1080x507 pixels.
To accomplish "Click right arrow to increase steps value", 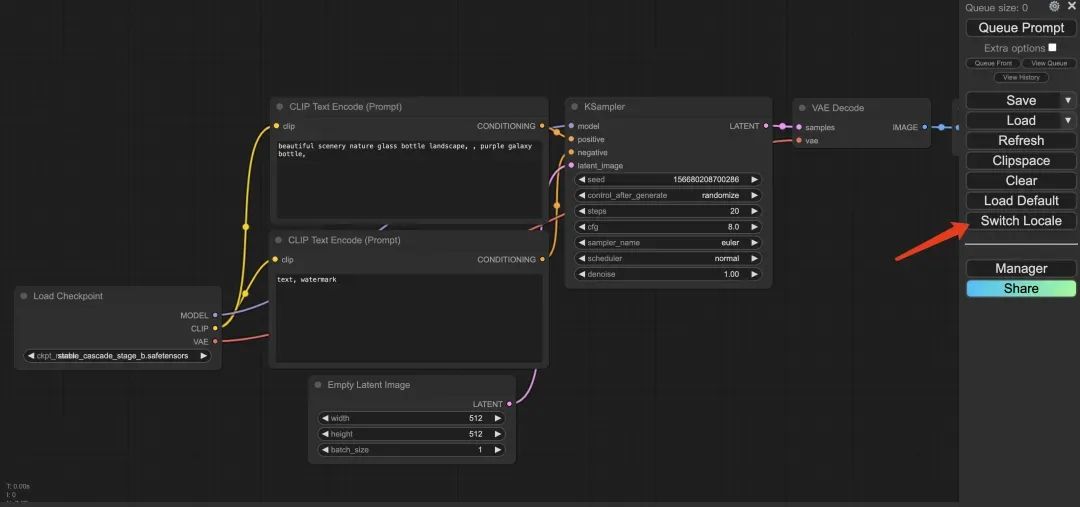I will coord(754,211).
